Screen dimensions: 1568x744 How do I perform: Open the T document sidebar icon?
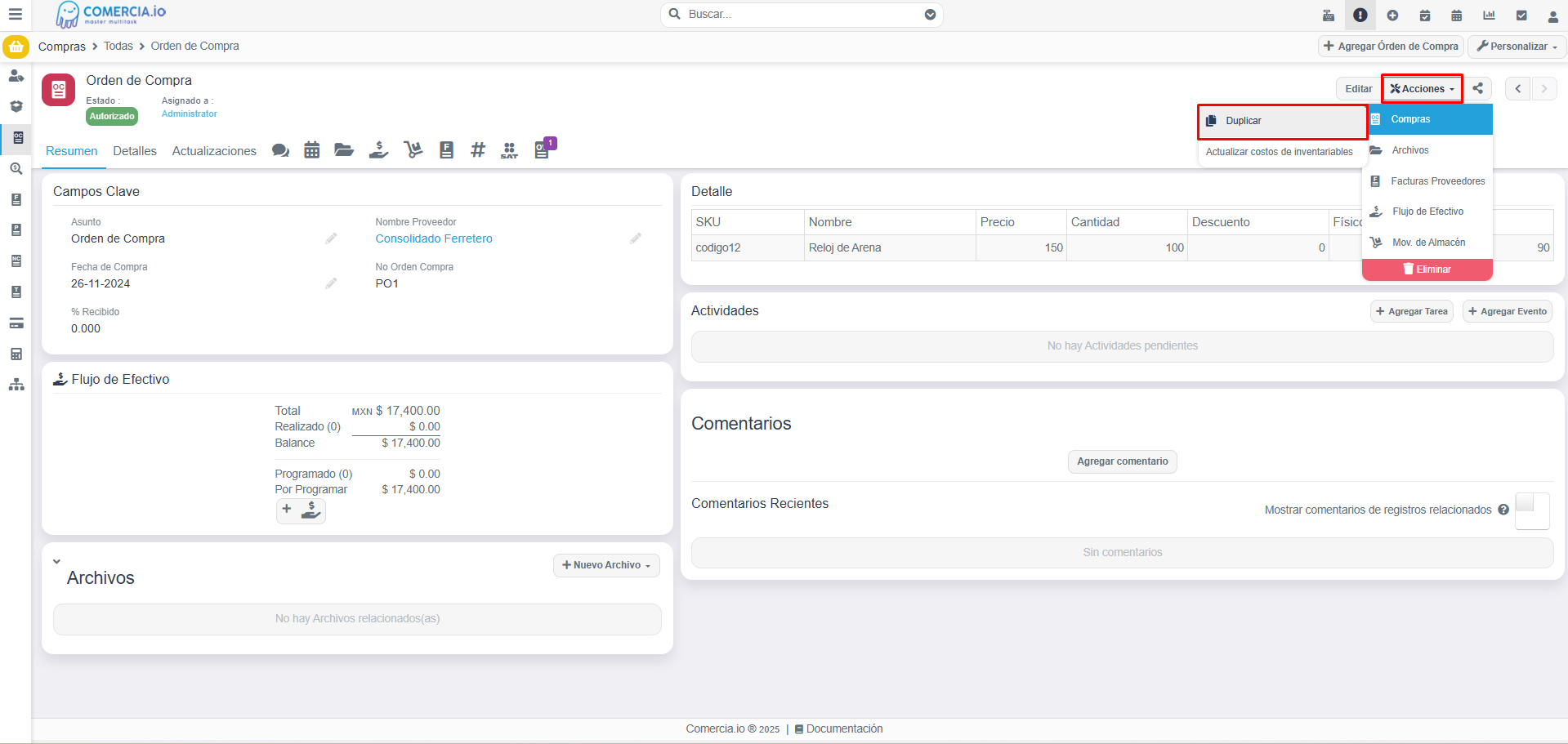tap(16, 292)
